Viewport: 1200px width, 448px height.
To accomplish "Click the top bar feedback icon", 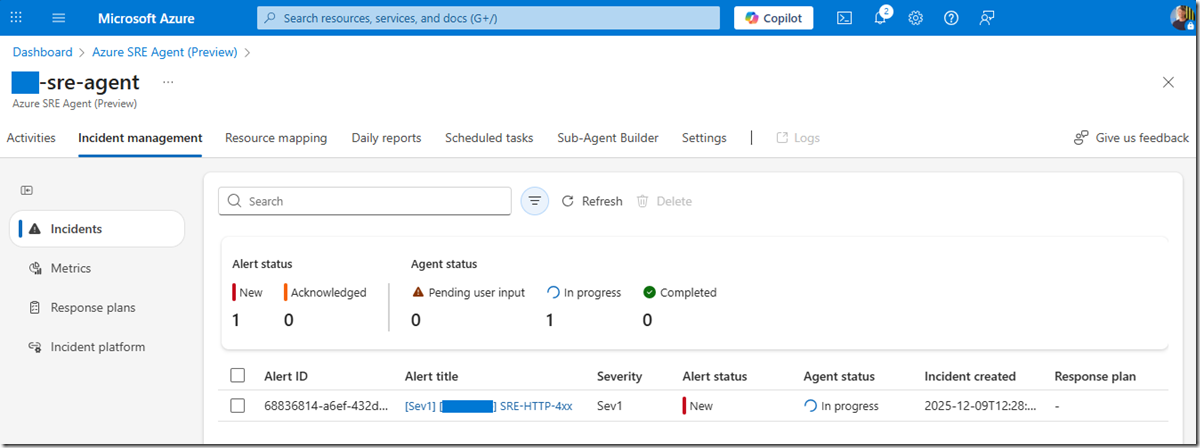I will coord(987,18).
